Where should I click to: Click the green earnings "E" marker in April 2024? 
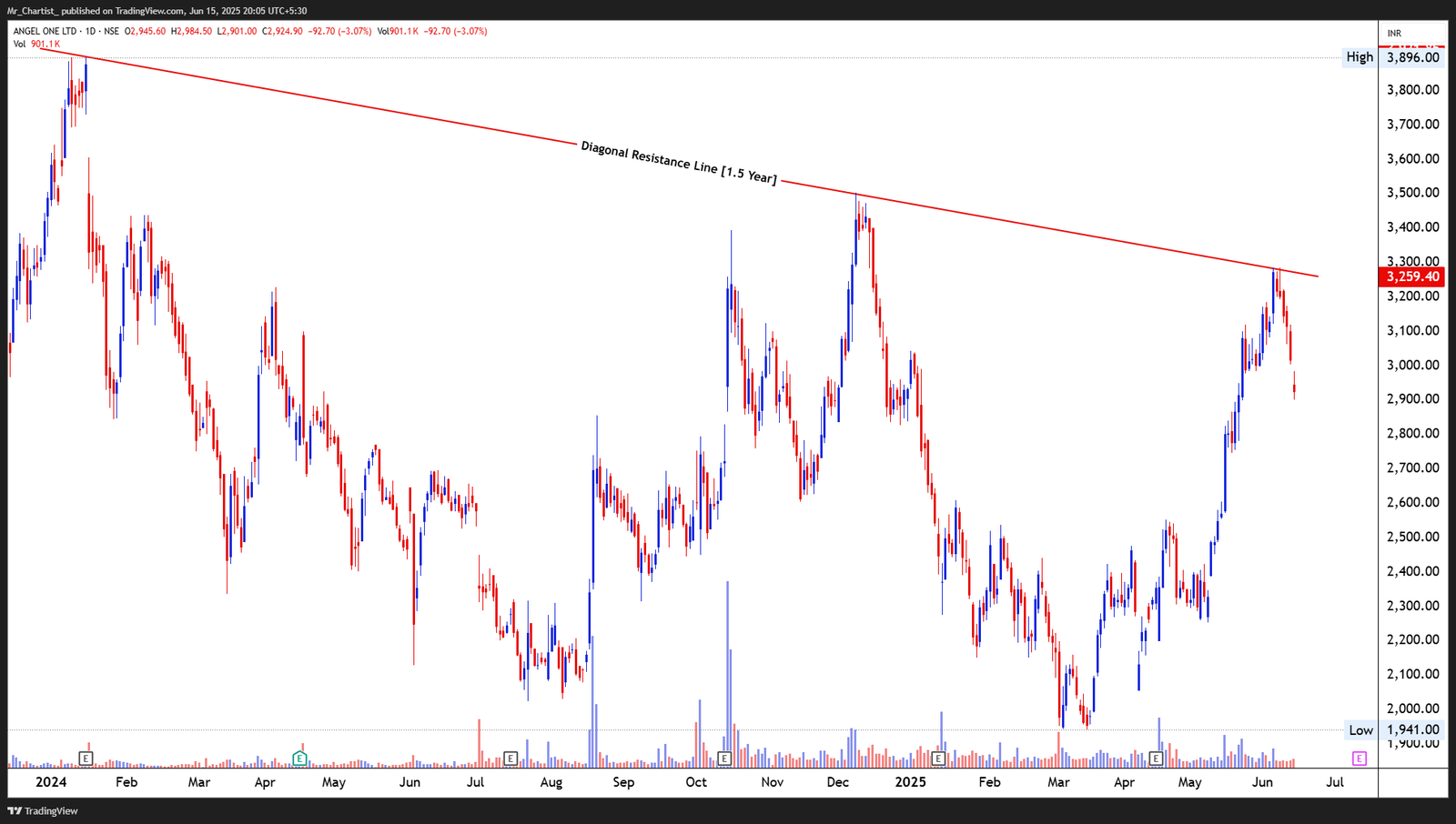point(298,757)
